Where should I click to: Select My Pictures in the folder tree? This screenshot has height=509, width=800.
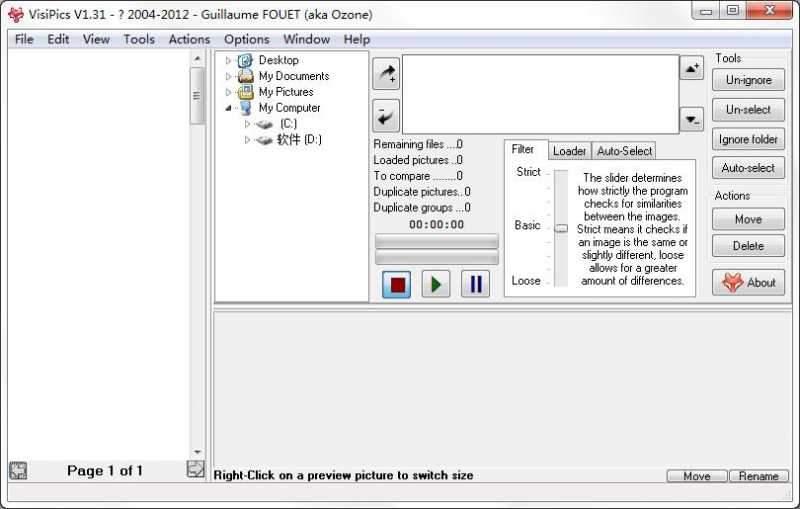coord(285,92)
